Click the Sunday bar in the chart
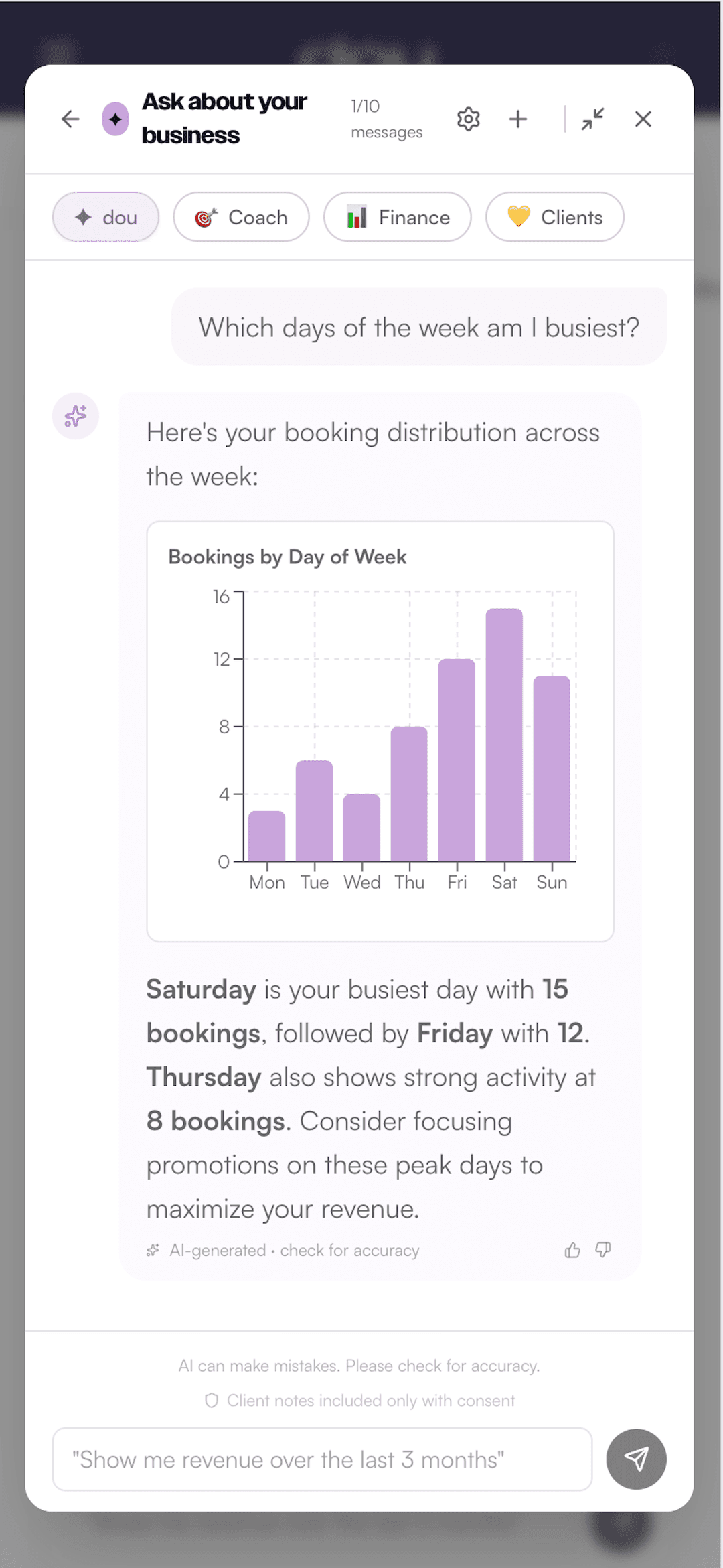Image resolution: width=723 pixels, height=1568 pixels. [x=552, y=769]
